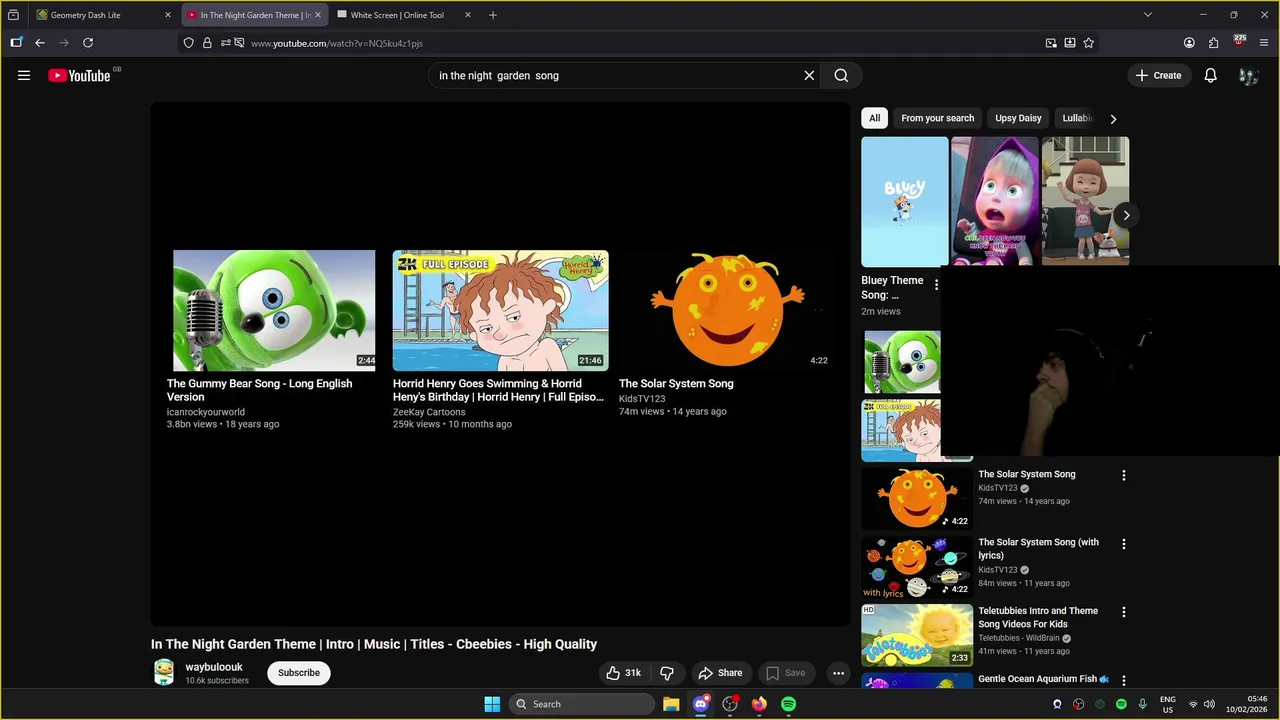
Task: Open the YouTube guide hamburger menu
Action: [24, 75]
